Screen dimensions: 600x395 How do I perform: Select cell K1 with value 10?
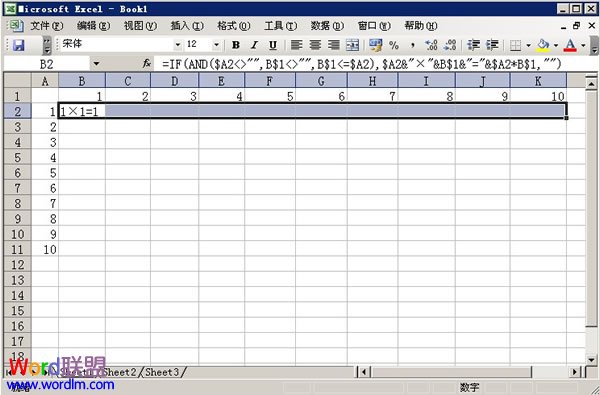point(538,96)
